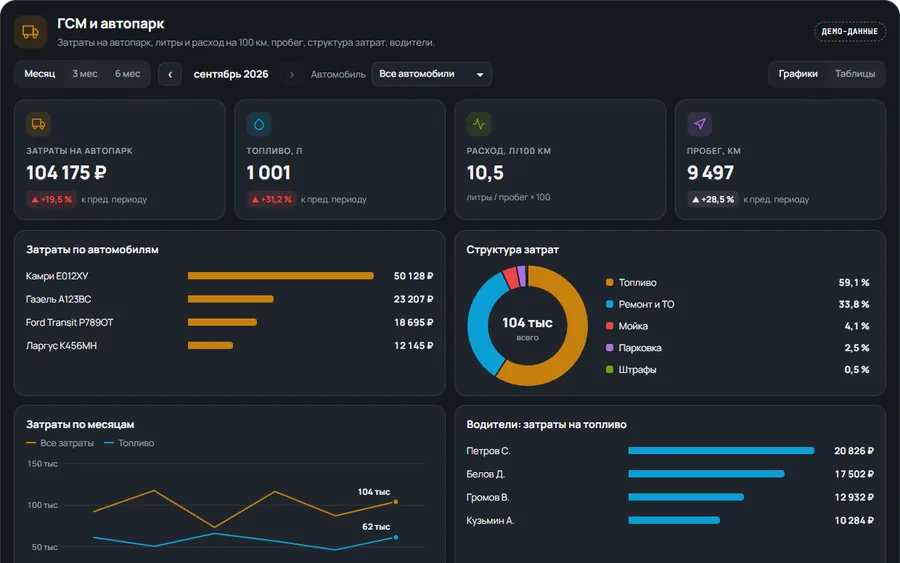This screenshot has height=563, width=900.
Task: Click the 104 тыс endpoint on orange line
Action: coord(395,502)
